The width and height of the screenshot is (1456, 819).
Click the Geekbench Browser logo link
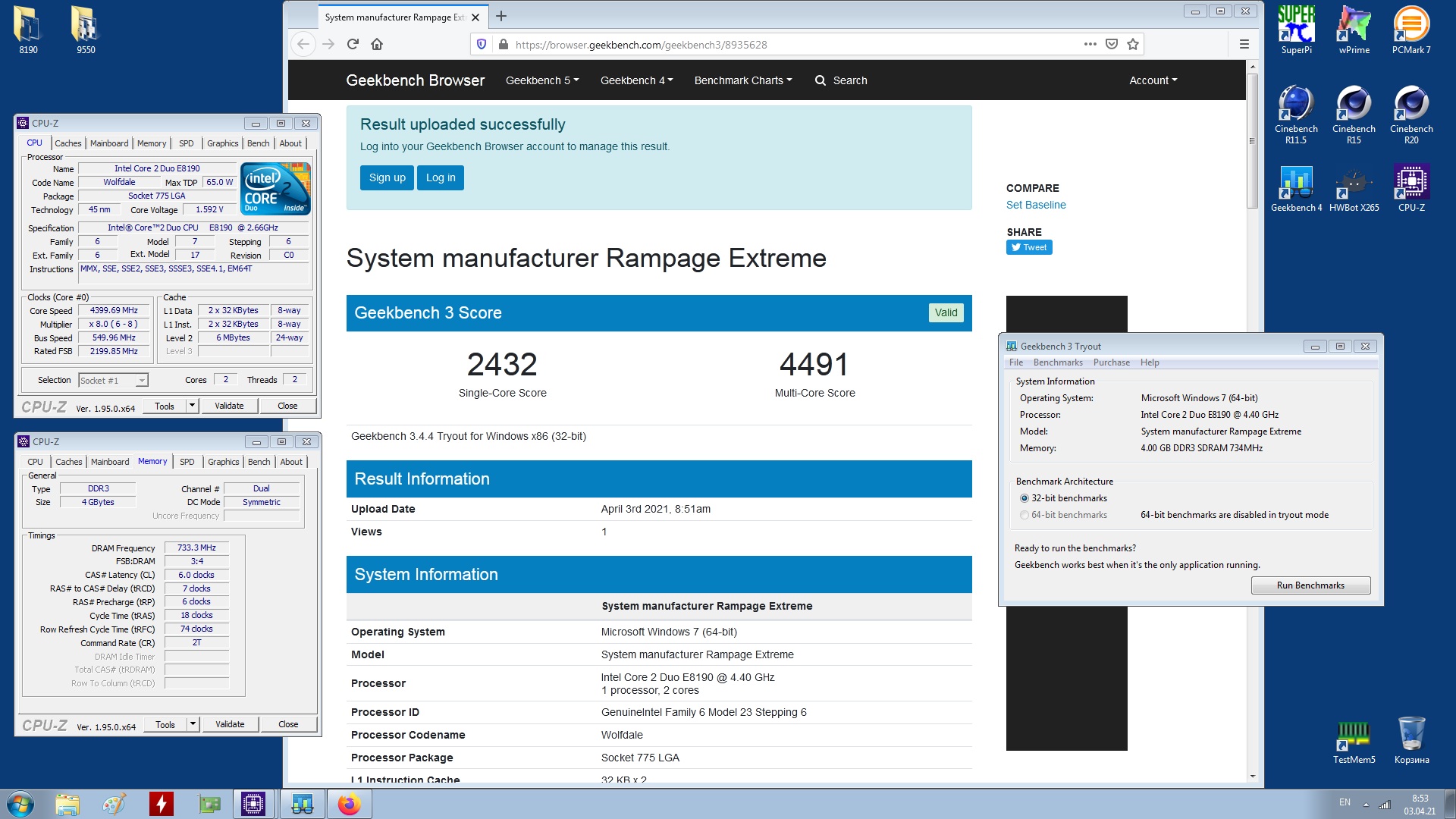pos(415,80)
